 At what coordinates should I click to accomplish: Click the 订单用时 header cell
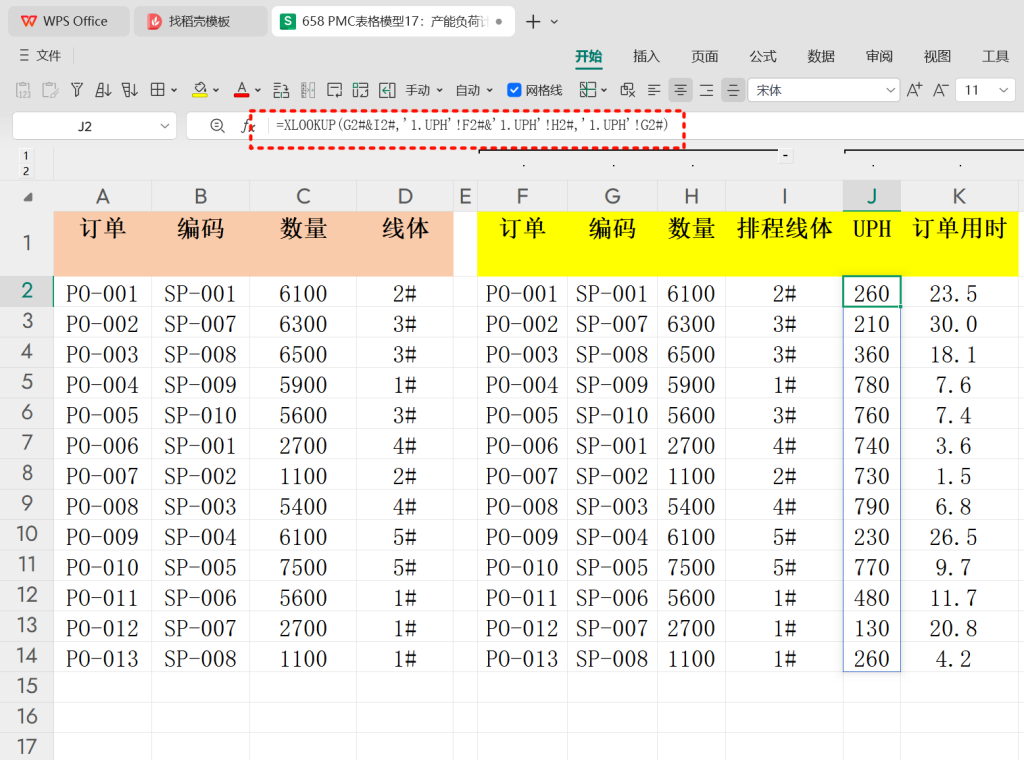click(x=959, y=243)
